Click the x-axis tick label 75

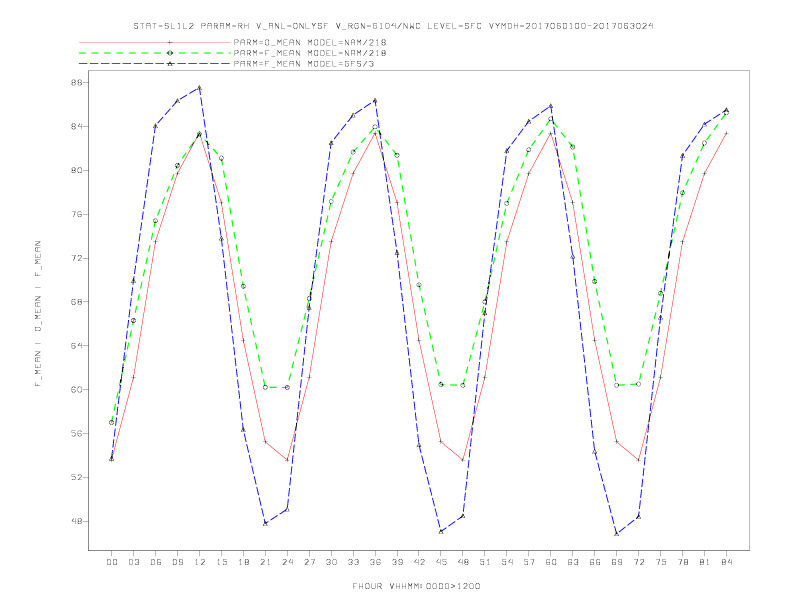(x=661, y=562)
